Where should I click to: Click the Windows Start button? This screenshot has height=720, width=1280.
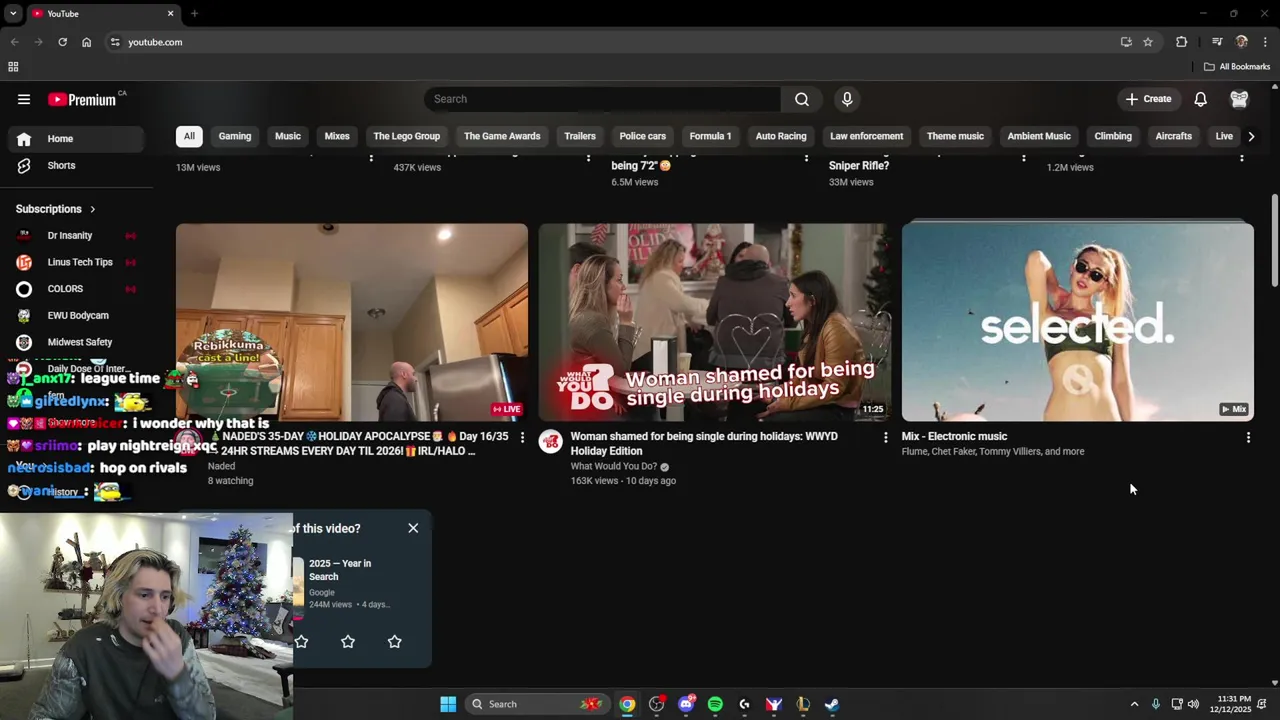click(x=448, y=704)
